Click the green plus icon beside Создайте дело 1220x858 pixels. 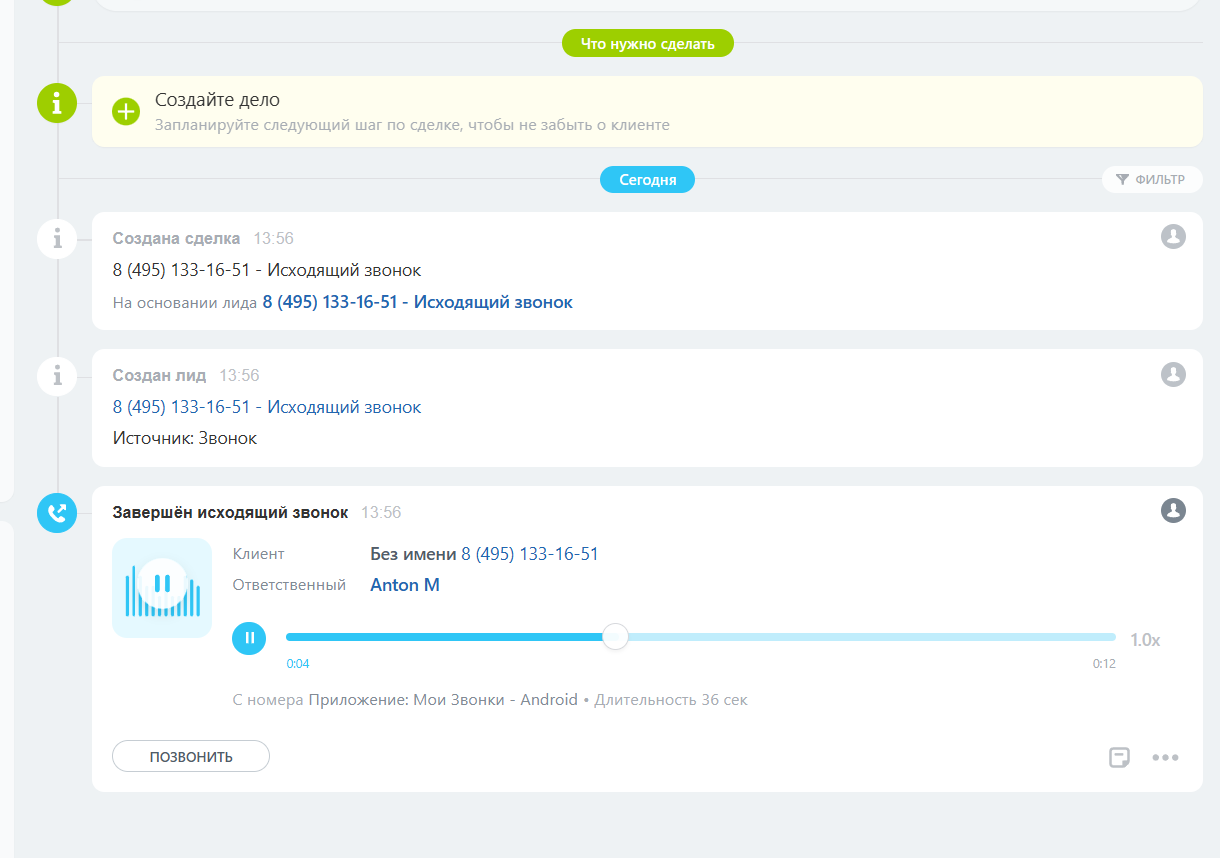[x=126, y=111]
